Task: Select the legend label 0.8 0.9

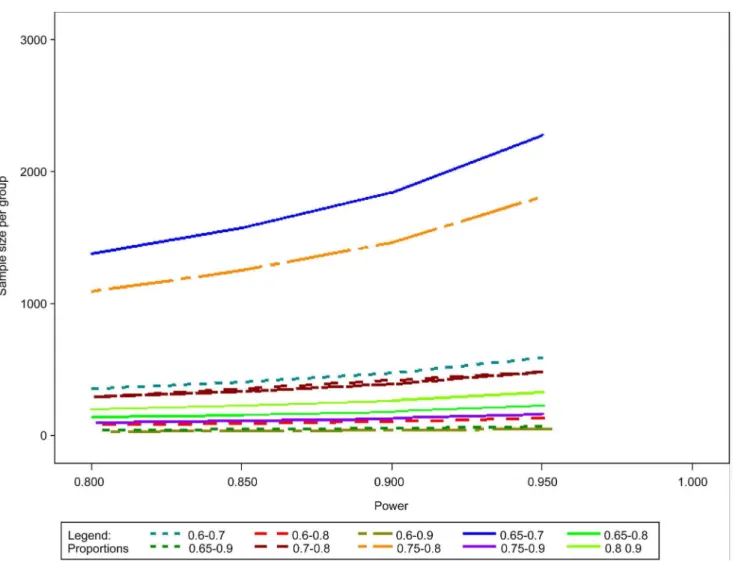Action: click(623, 549)
